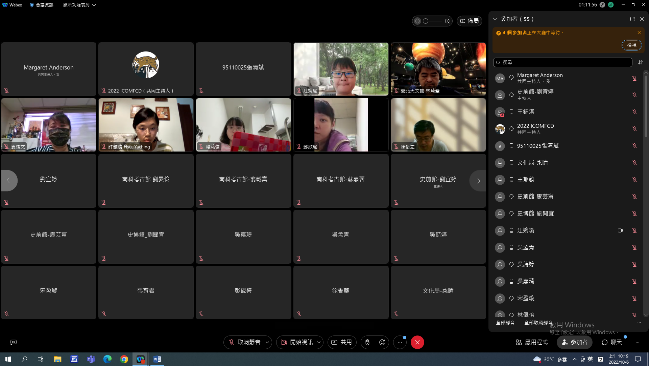This screenshot has height=366, width=649.
Task: Open meeting info in title bar
Action: click(x=42, y=5)
